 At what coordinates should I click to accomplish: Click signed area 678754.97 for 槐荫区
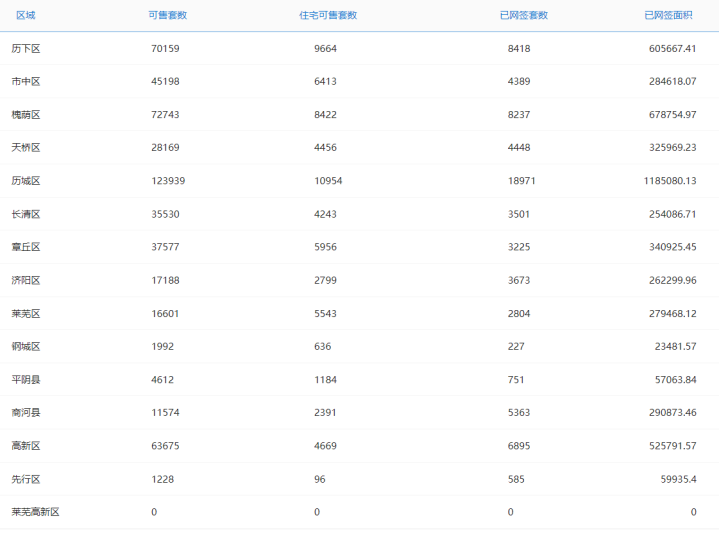point(673,115)
